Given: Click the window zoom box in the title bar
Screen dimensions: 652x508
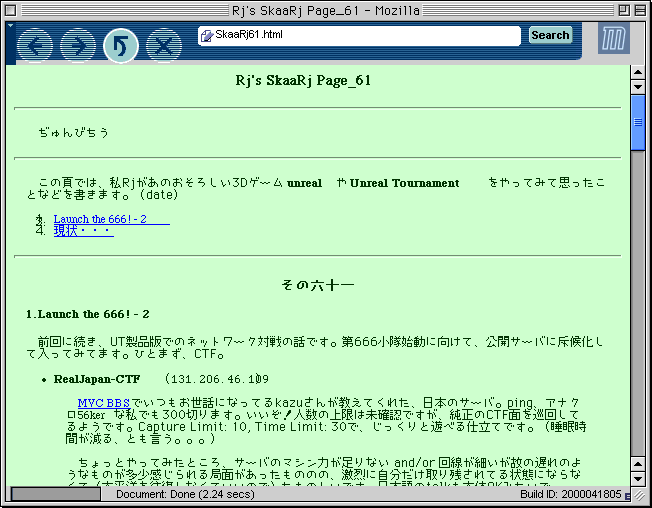Looking at the screenshot, I should (624, 10).
